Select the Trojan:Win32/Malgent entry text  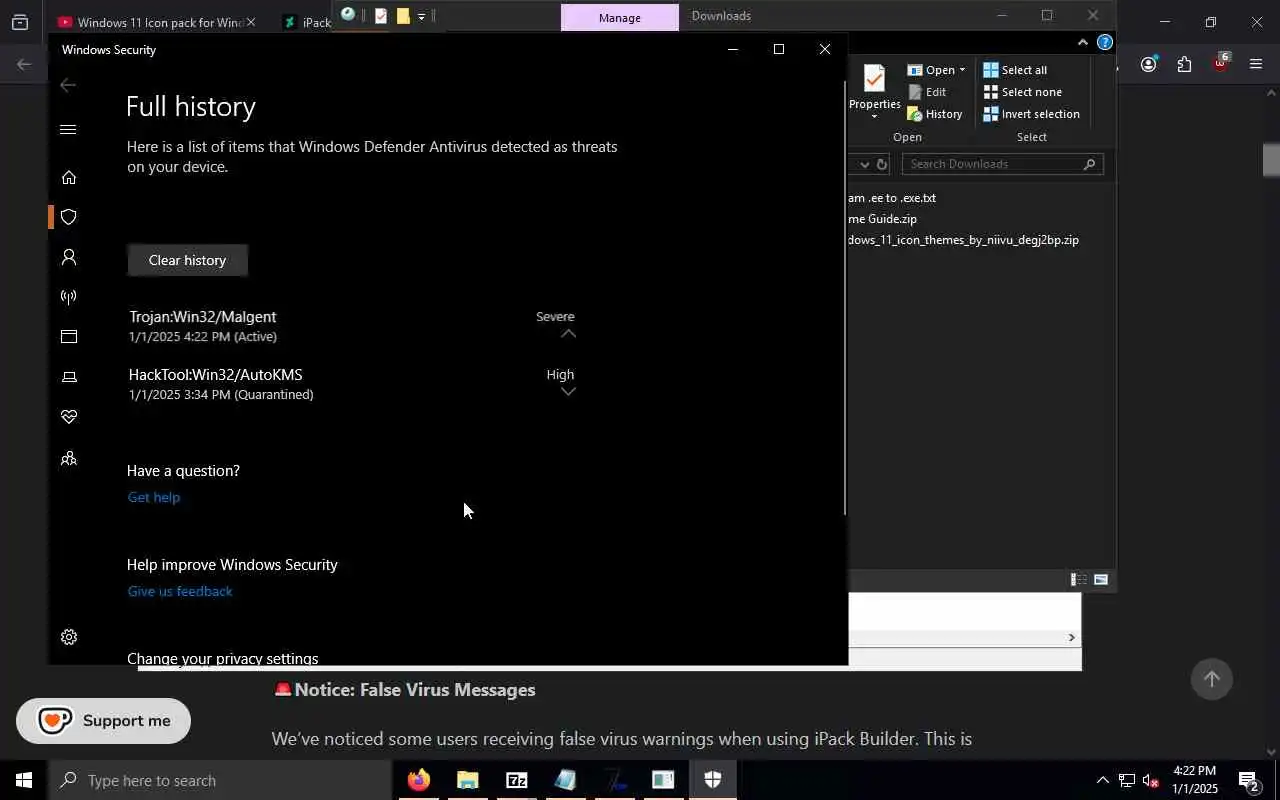(x=202, y=317)
